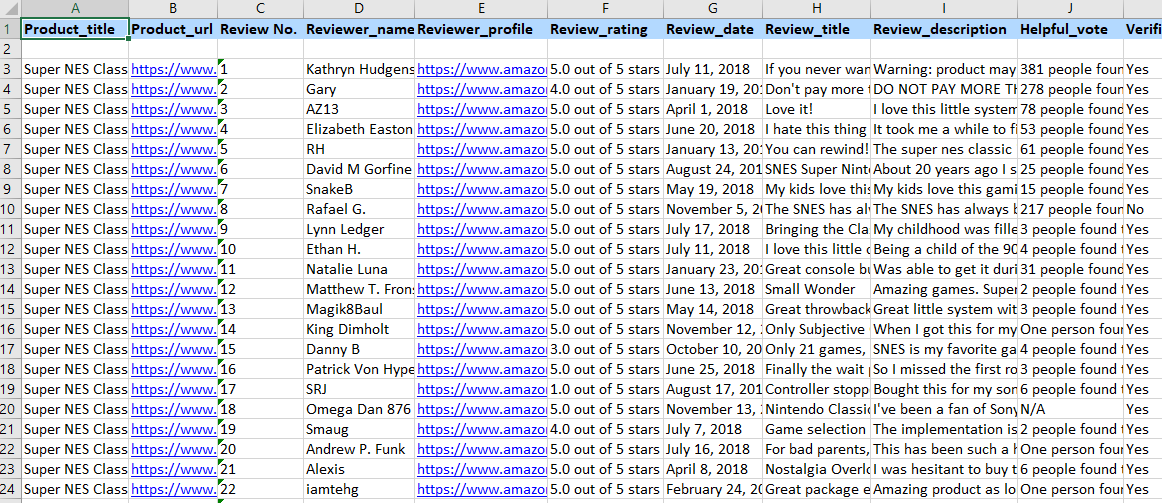Select column I header

pyautogui.click(x=943, y=9)
